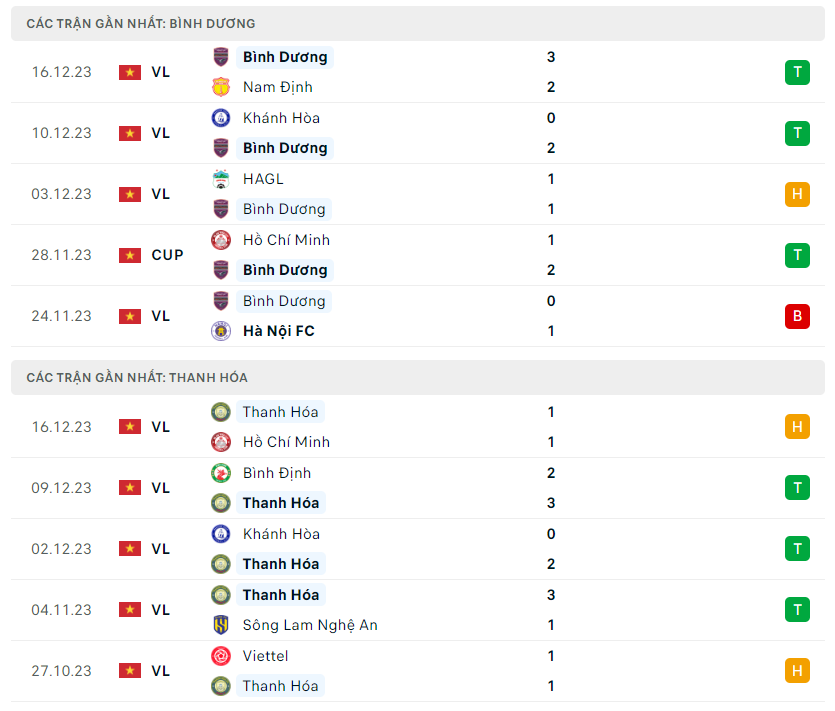Click the Vietnam flag on the 28.11.23 match
Viewport: 835px width, 711px height.
(130, 255)
